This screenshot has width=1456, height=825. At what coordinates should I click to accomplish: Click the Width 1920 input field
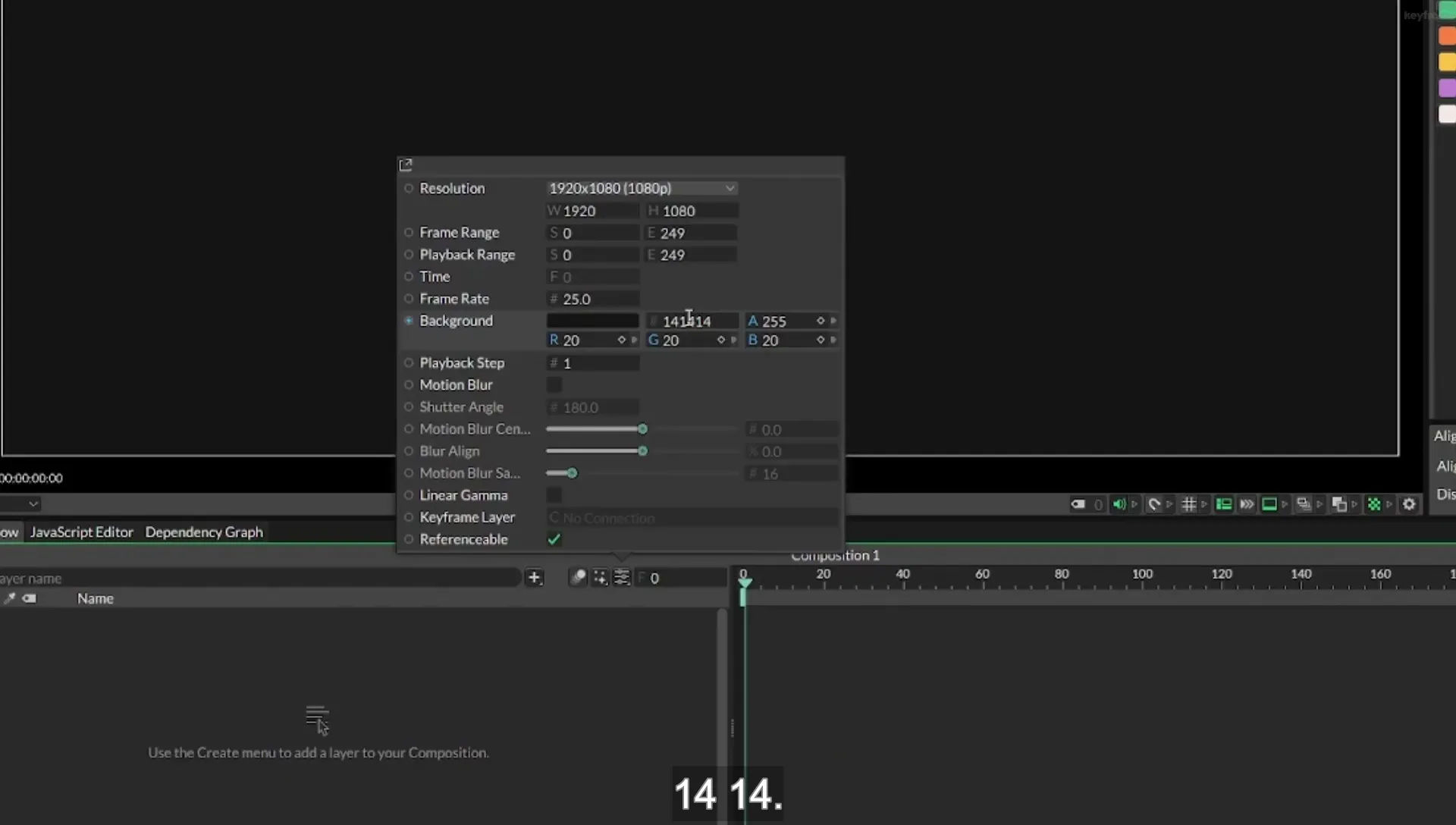592,211
